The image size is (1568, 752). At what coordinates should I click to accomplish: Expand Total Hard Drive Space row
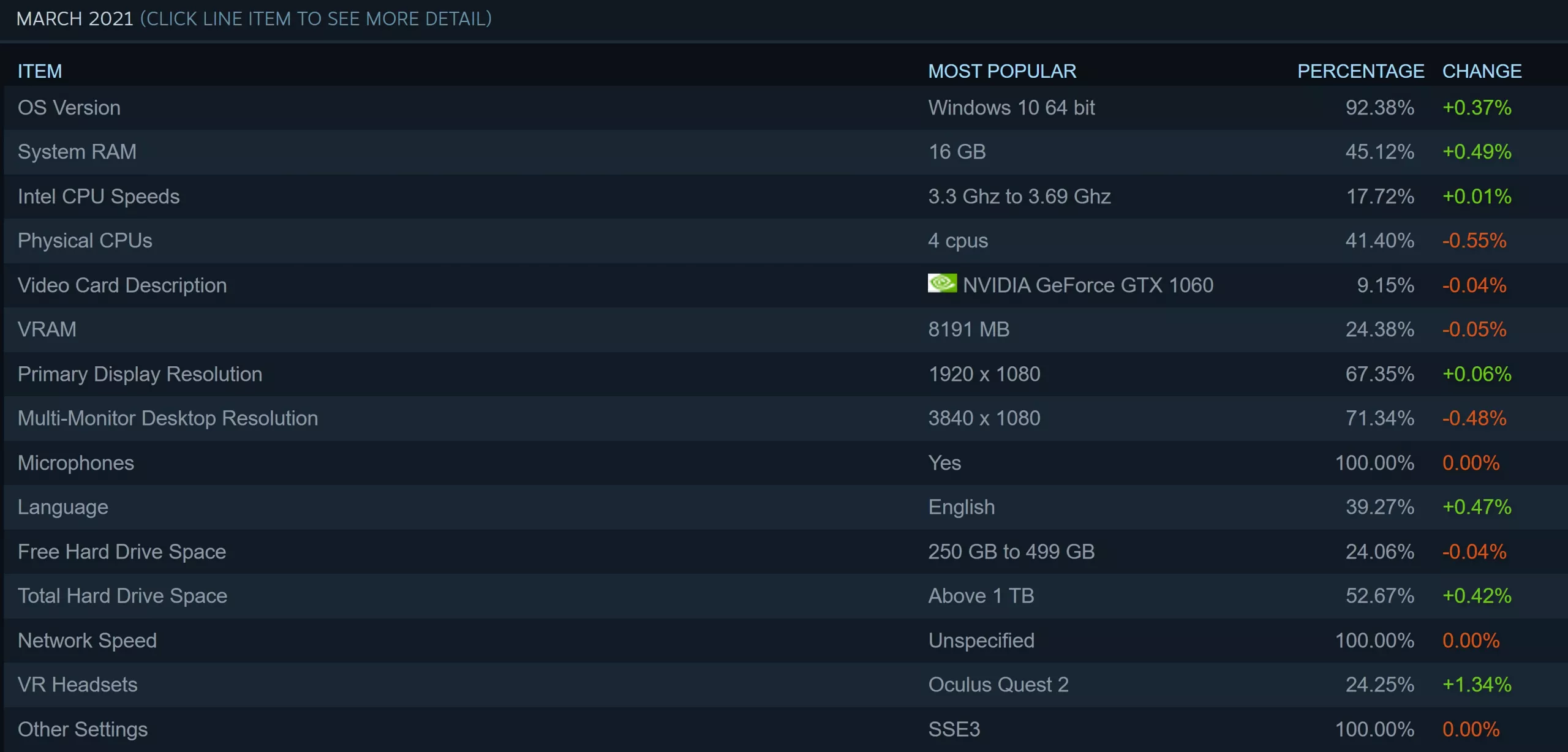tap(123, 596)
